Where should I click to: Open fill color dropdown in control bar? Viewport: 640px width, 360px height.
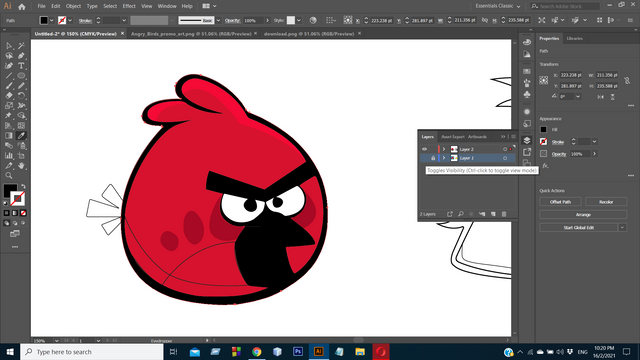tap(52, 20)
